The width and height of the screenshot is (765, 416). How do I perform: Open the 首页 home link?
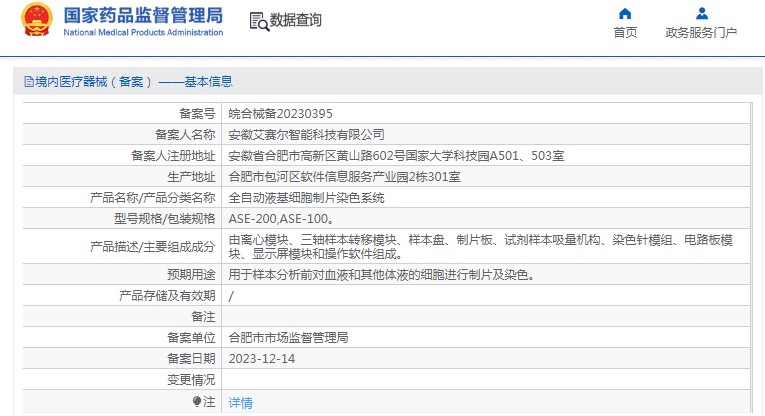point(625,33)
